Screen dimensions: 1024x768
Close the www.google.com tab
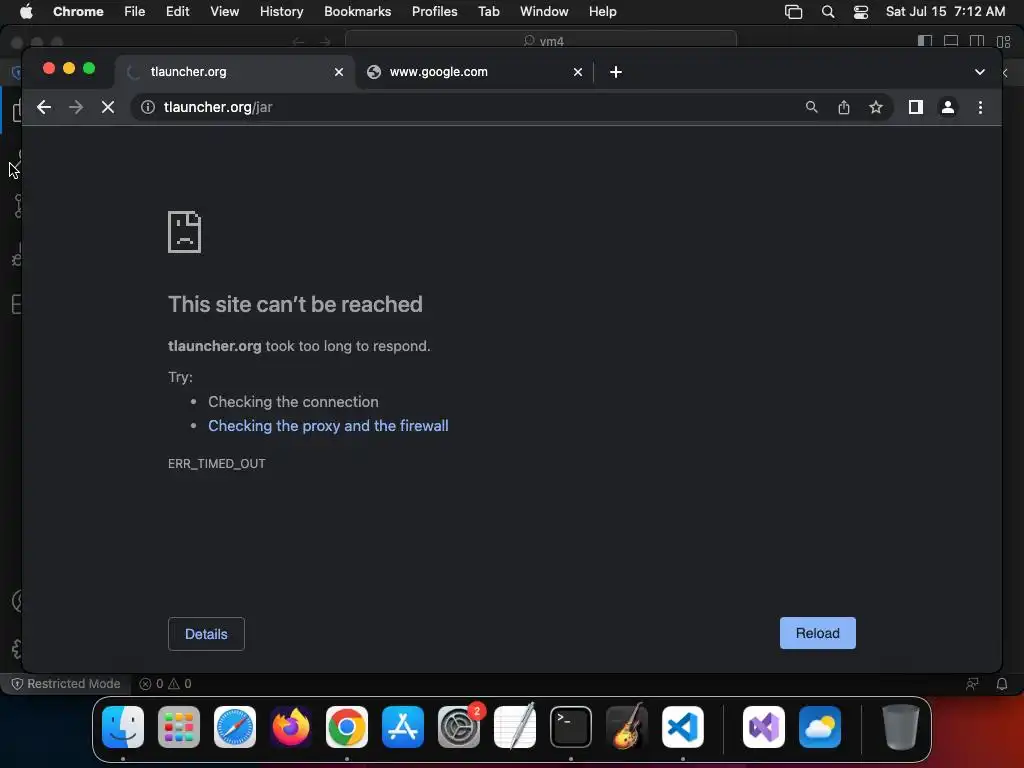[x=578, y=72]
